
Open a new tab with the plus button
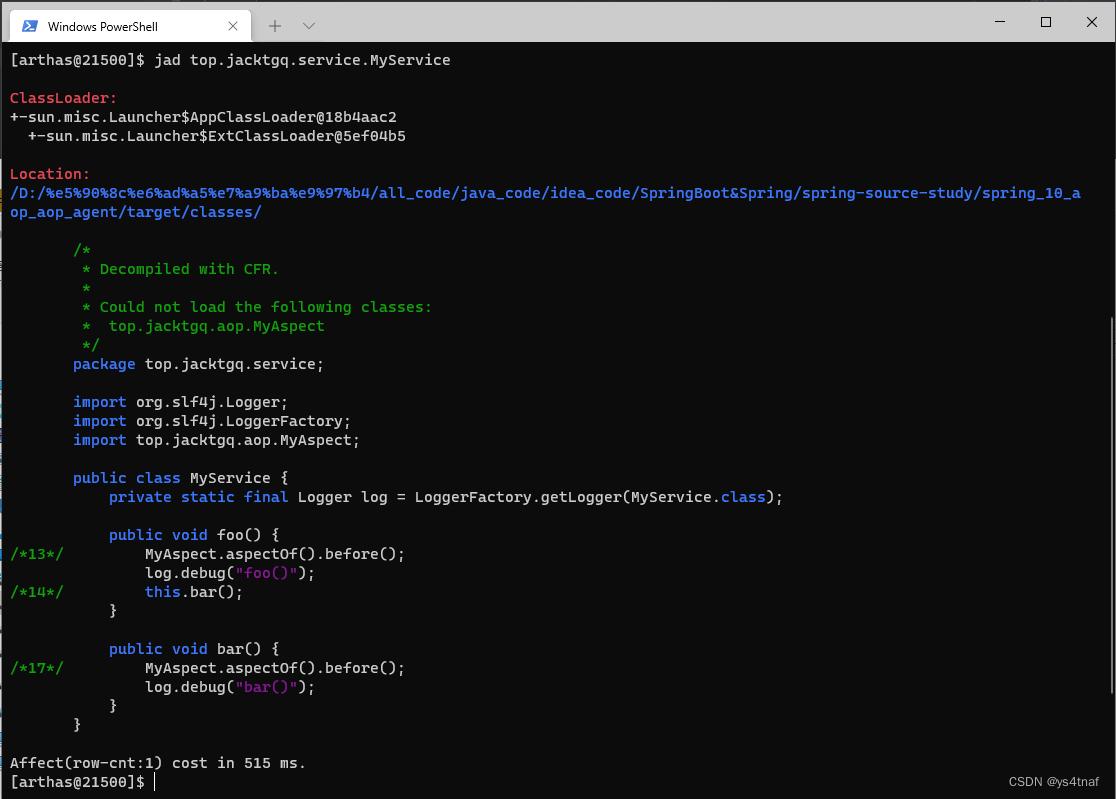[x=276, y=25]
